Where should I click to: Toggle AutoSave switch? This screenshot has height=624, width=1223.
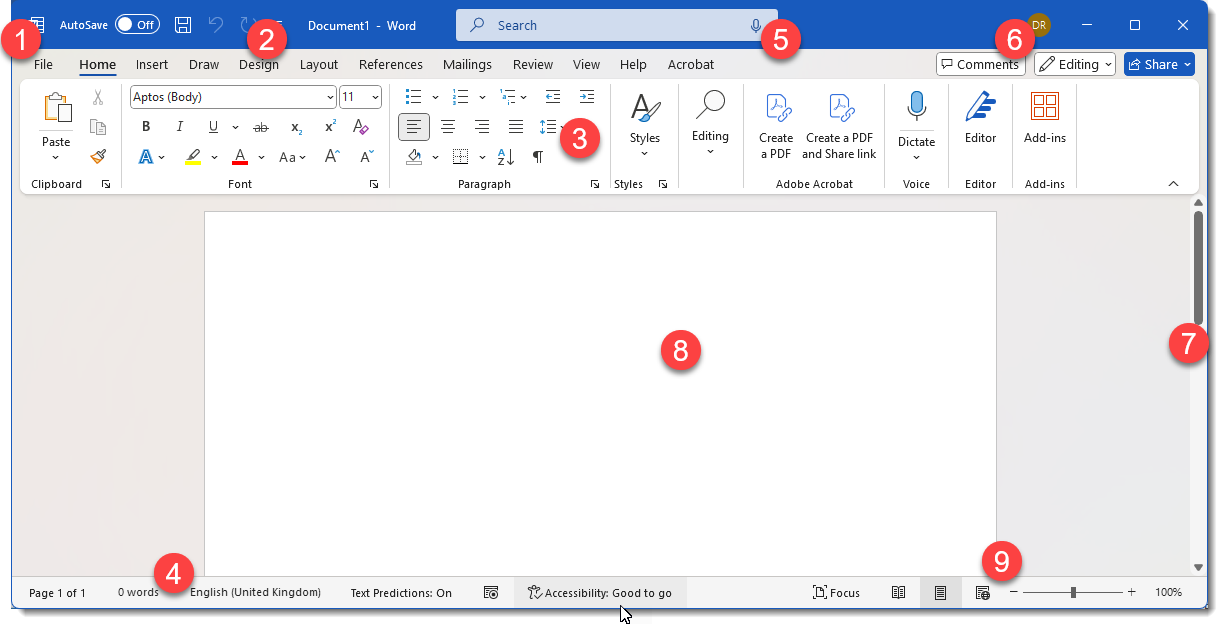coord(137,25)
